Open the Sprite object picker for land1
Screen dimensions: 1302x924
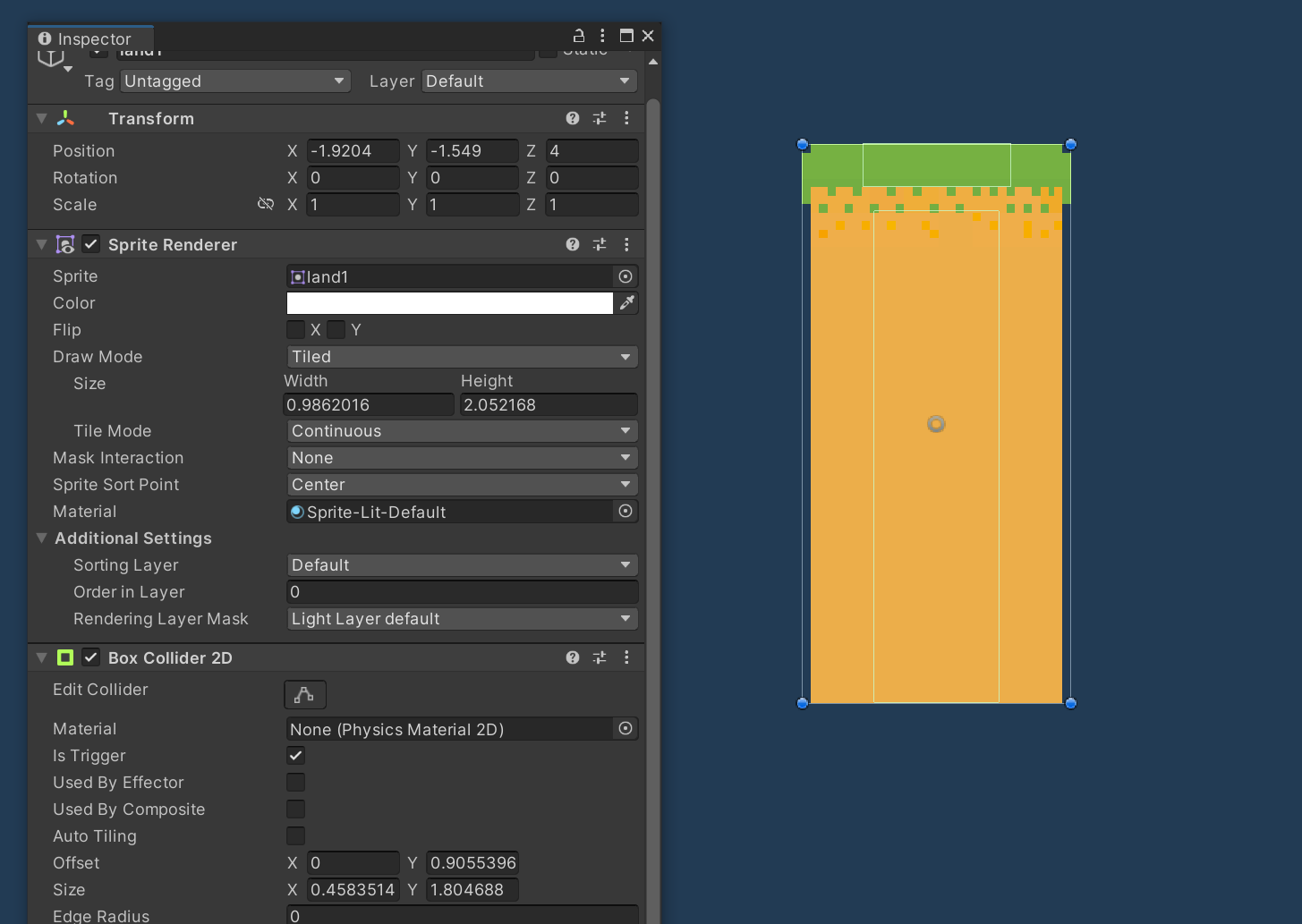tap(625, 276)
